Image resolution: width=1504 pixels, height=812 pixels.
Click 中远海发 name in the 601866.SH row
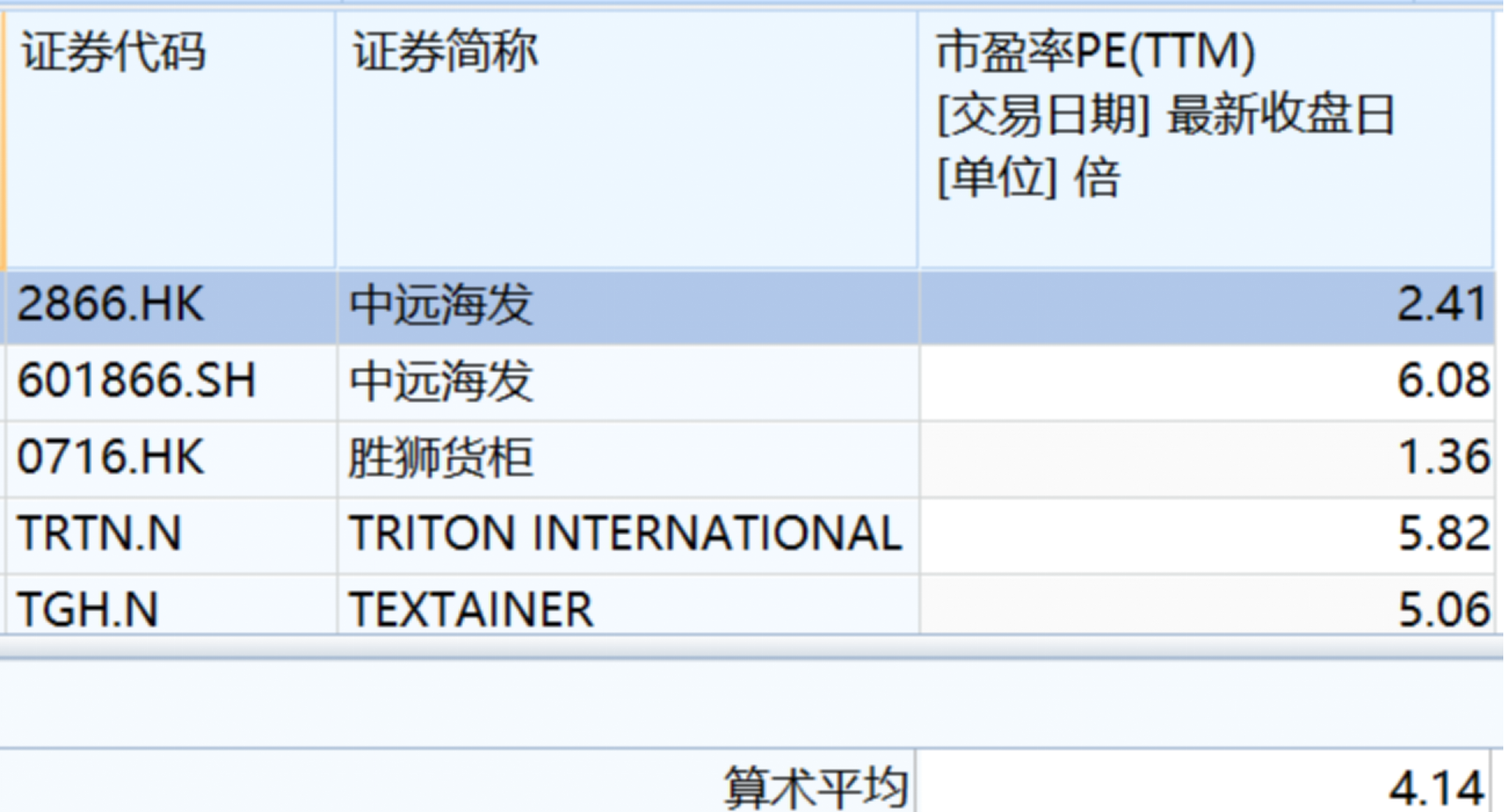(x=441, y=381)
